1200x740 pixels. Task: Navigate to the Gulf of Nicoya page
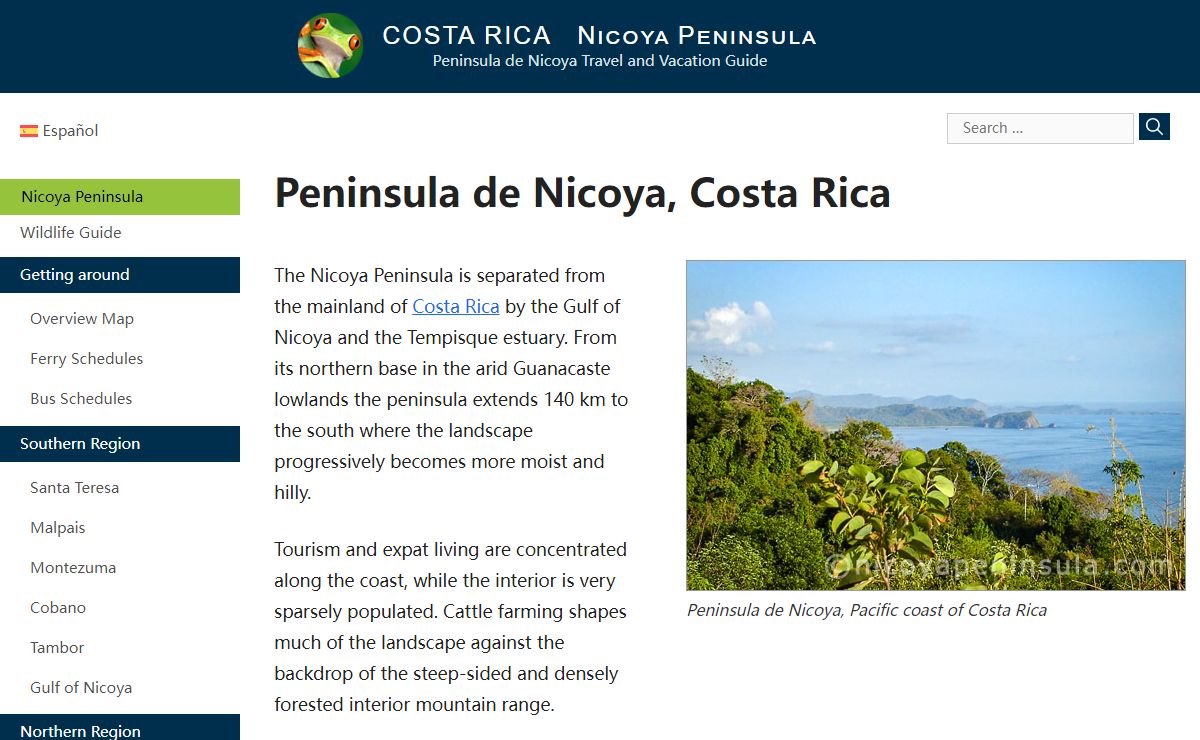(x=81, y=688)
